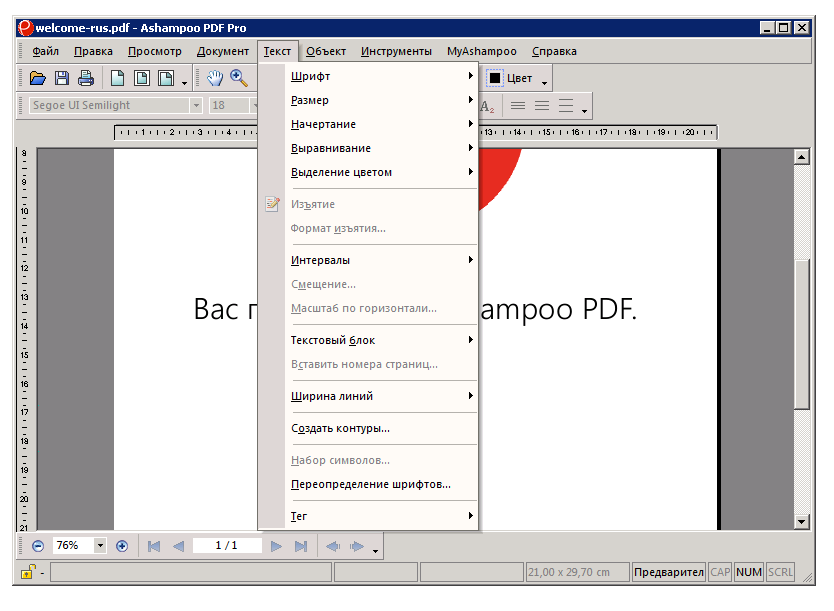Choose Создать контуры menu item
834x611 pixels.
[381, 428]
